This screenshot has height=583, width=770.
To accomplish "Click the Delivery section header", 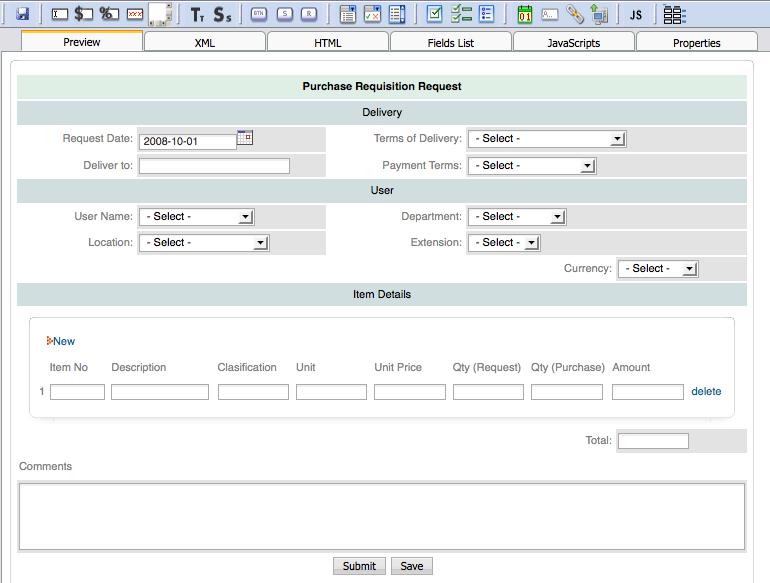I will tap(382, 112).
